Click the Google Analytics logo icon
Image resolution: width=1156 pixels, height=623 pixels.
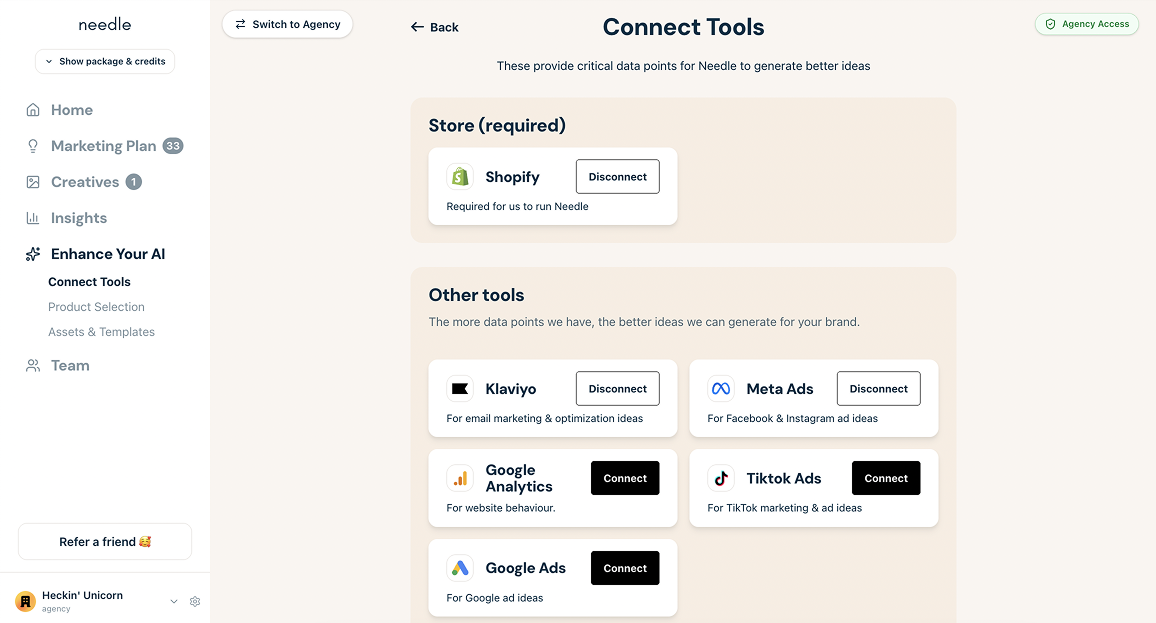tap(460, 478)
